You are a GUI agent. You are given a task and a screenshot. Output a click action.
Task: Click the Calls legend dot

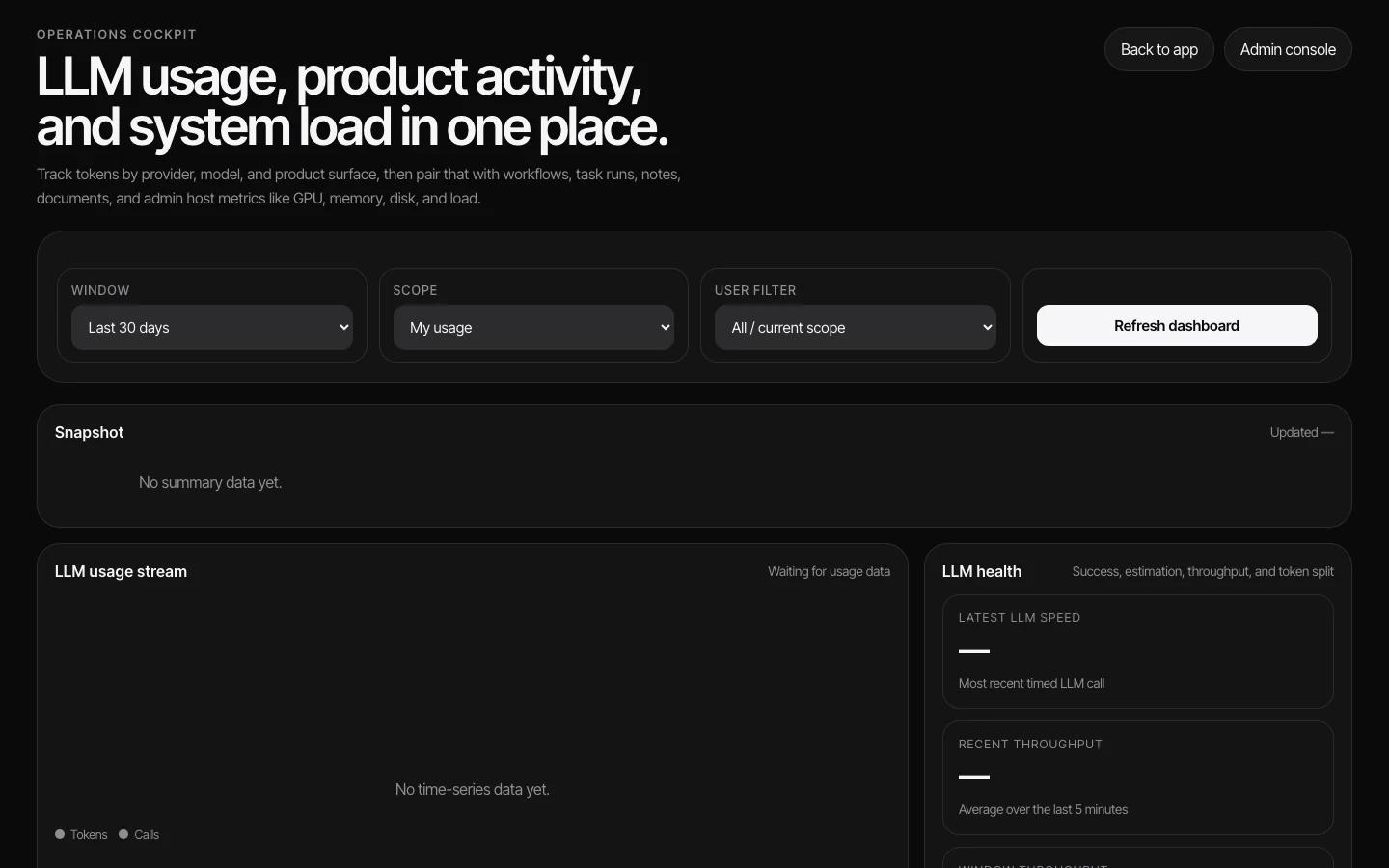click(123, 834)
